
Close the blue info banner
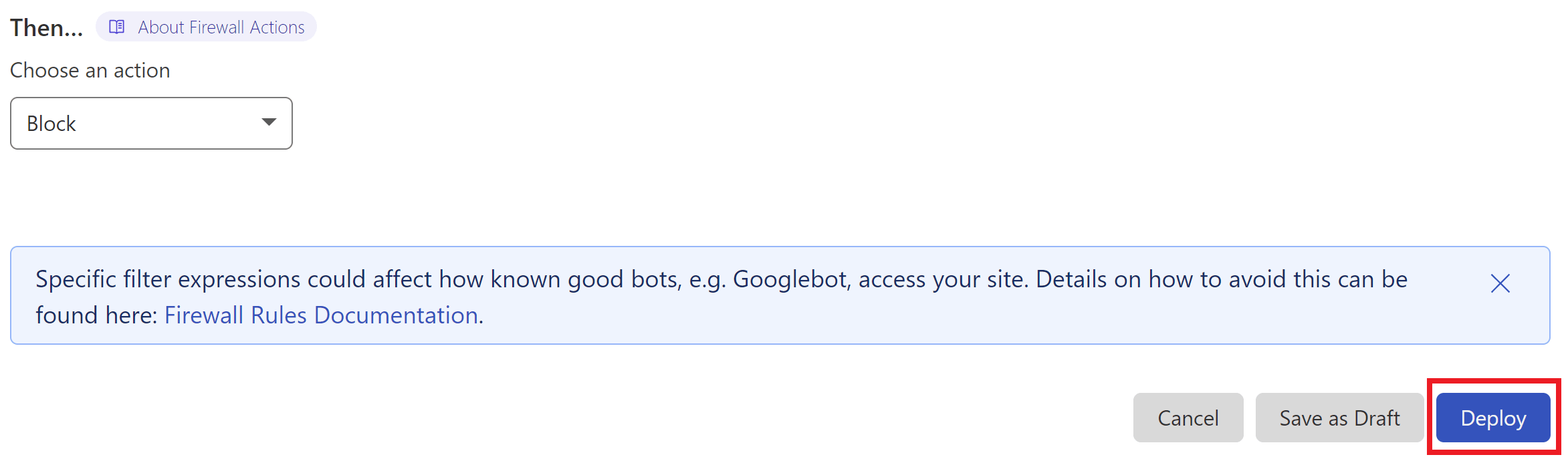(x=1500, y=283)
